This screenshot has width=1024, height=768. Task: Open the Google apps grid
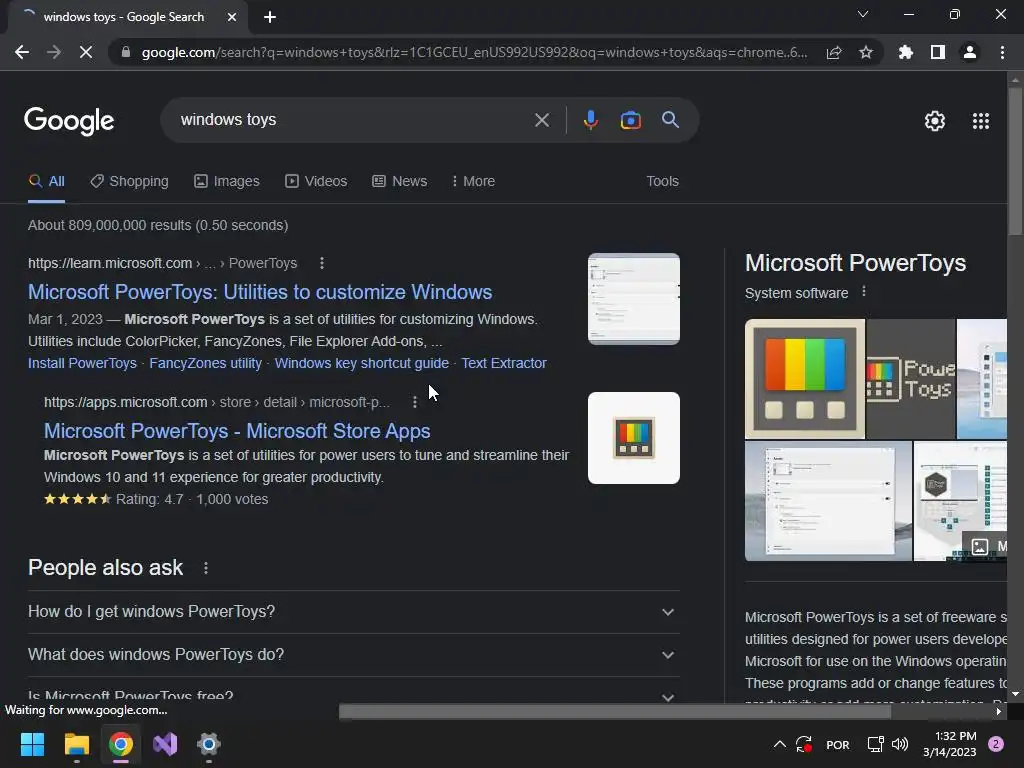(981, 121)
